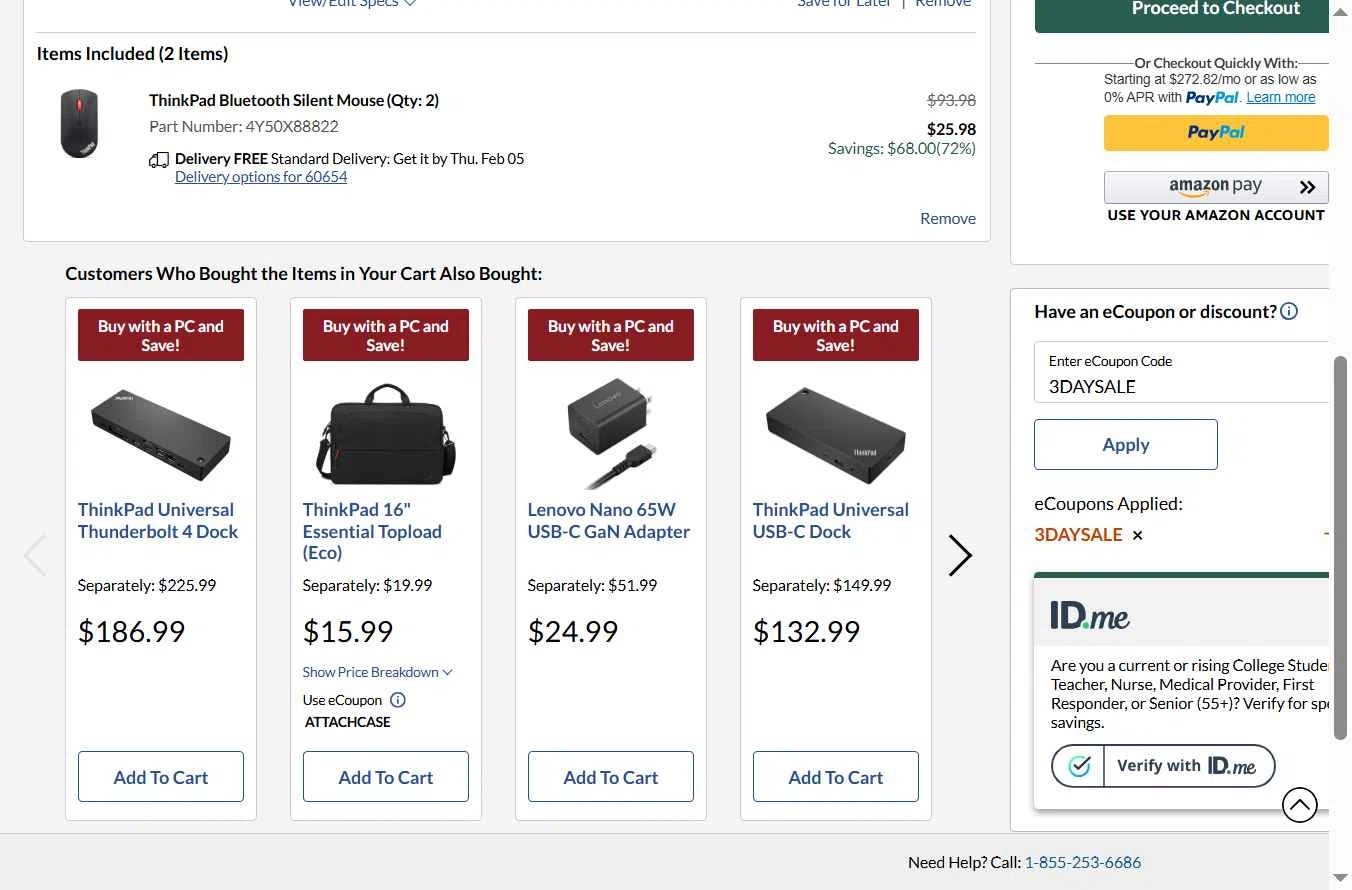Click Part Number 4Y50X88822 text
This screenshot has height=890, width=1352.
coord(244,126)
